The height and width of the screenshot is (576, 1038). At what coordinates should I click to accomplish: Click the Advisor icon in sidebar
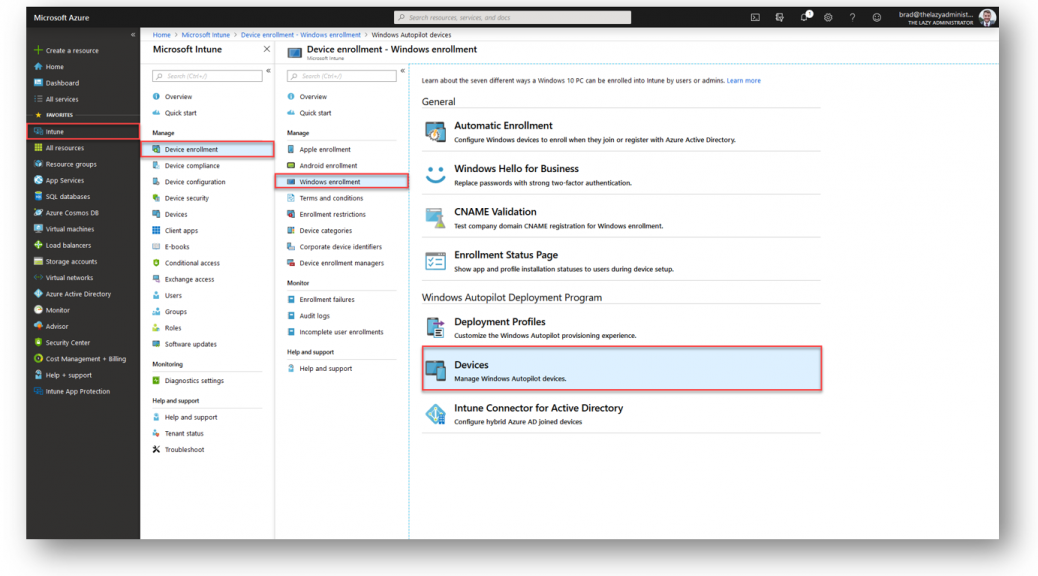[x=38, y=326]
